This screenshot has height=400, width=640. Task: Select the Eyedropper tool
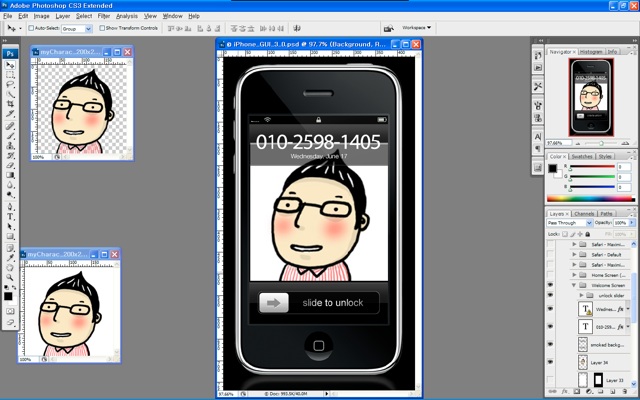10,258
